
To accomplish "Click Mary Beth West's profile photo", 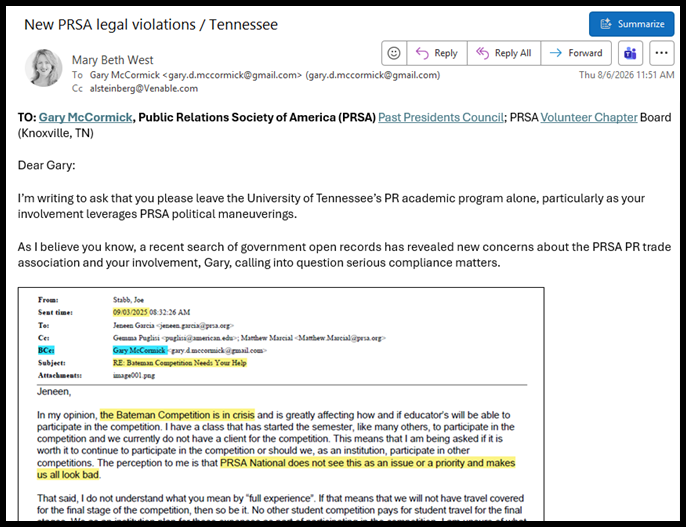I will tap(43, 68).
